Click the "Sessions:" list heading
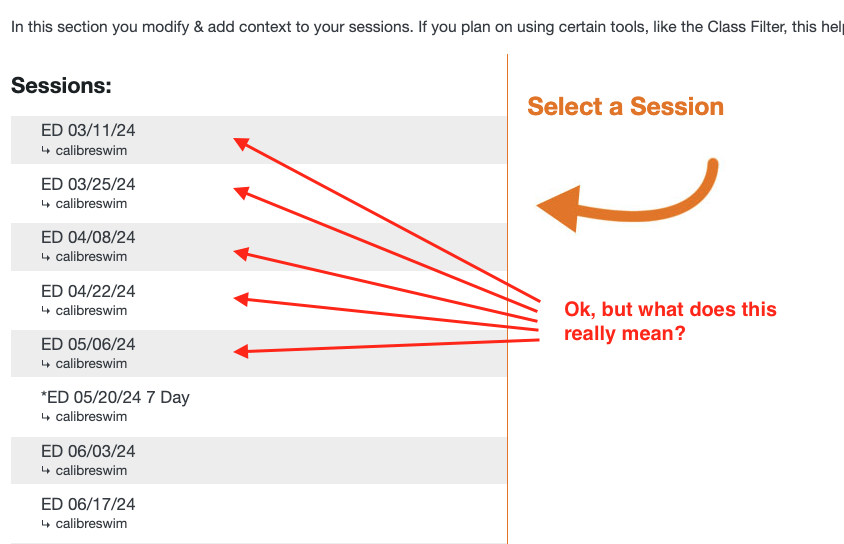The height and width of the screenshot is (544, 844). coord(61,86)
